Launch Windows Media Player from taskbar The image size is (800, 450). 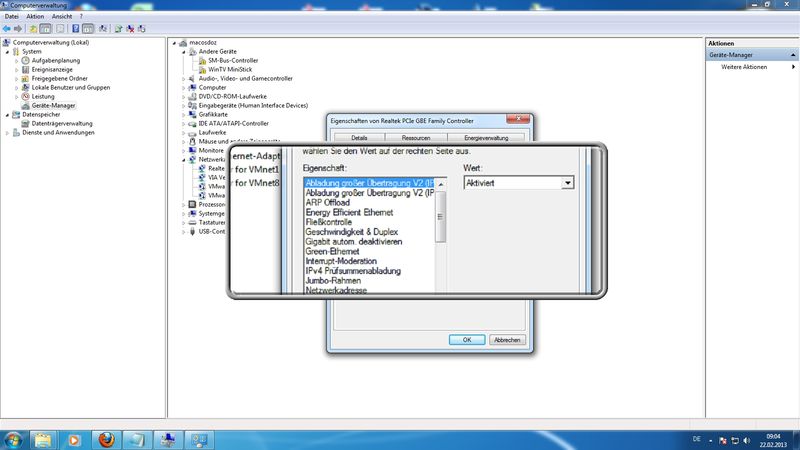(x=74, y=440)
